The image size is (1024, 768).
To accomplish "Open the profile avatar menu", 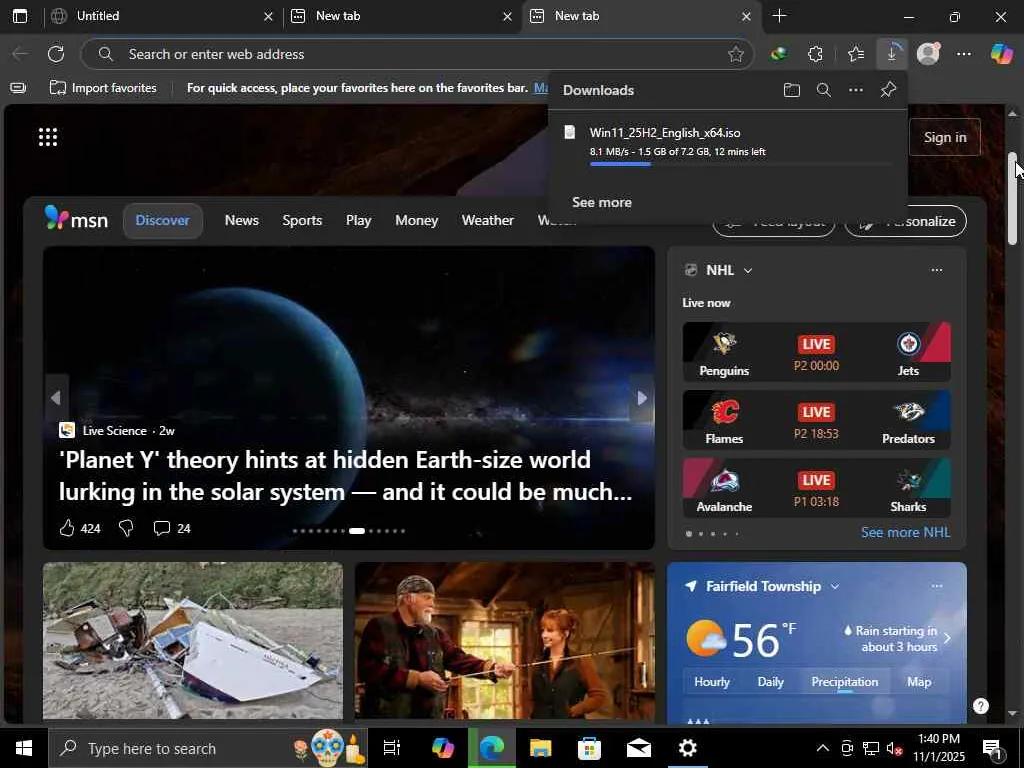I will pyautogui.click(x=928, y=54).
